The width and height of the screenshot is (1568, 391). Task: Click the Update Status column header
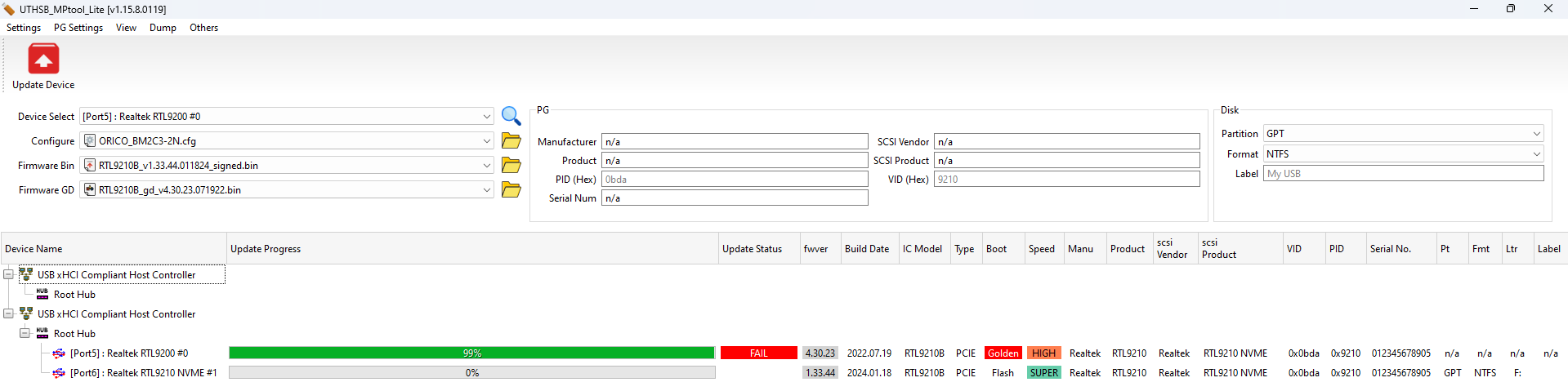tap(759, 249)
